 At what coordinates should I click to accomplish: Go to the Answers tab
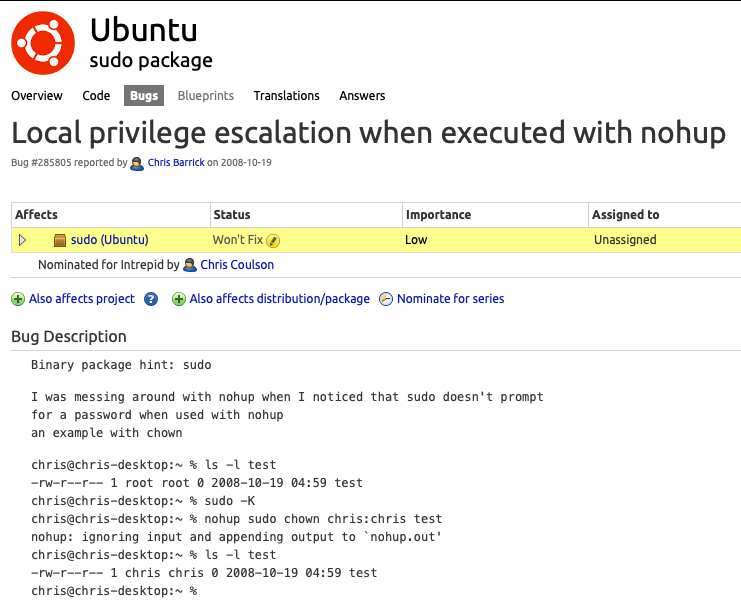[x=362, y=95]
